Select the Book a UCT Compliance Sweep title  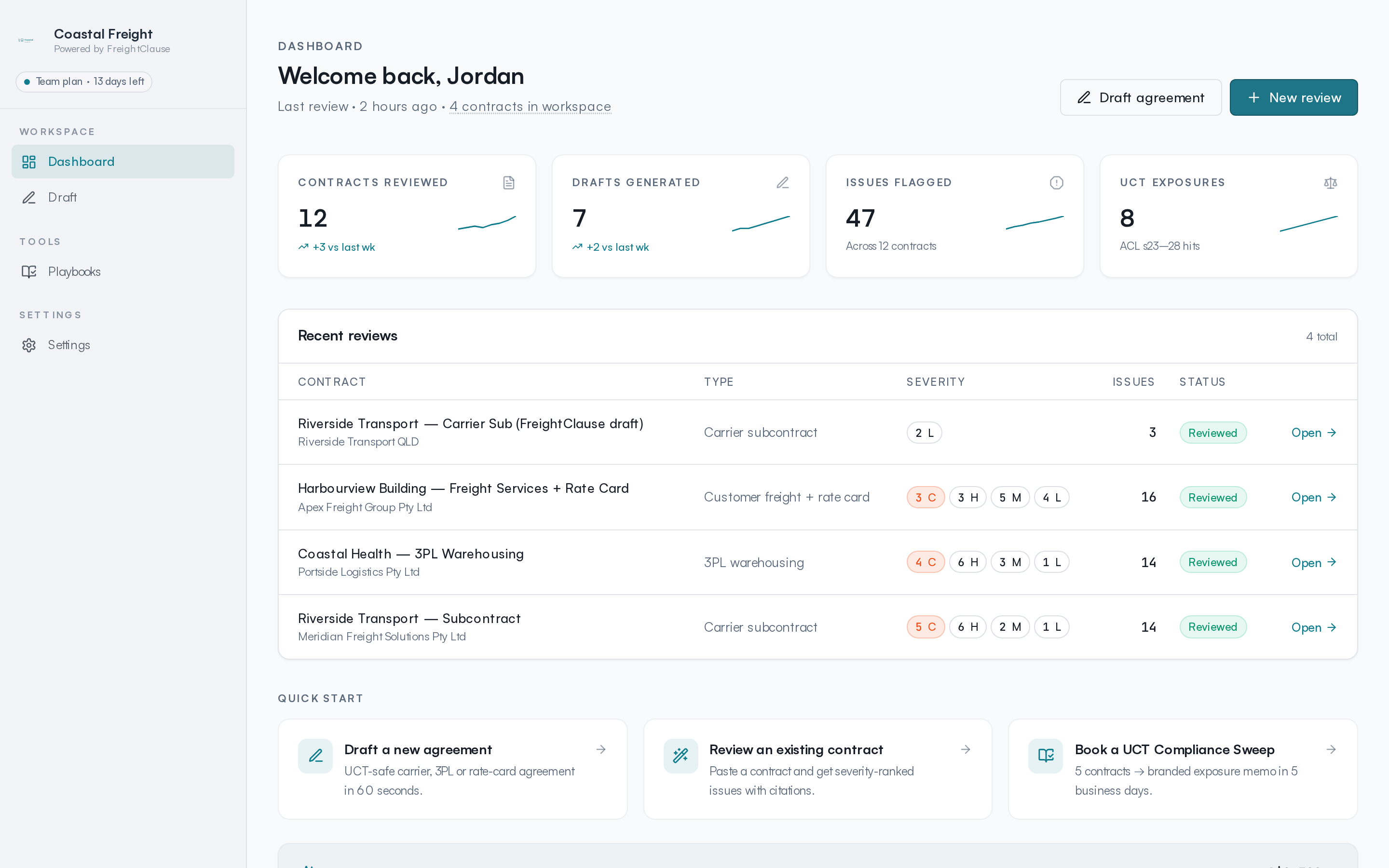tap(1174, 750)
